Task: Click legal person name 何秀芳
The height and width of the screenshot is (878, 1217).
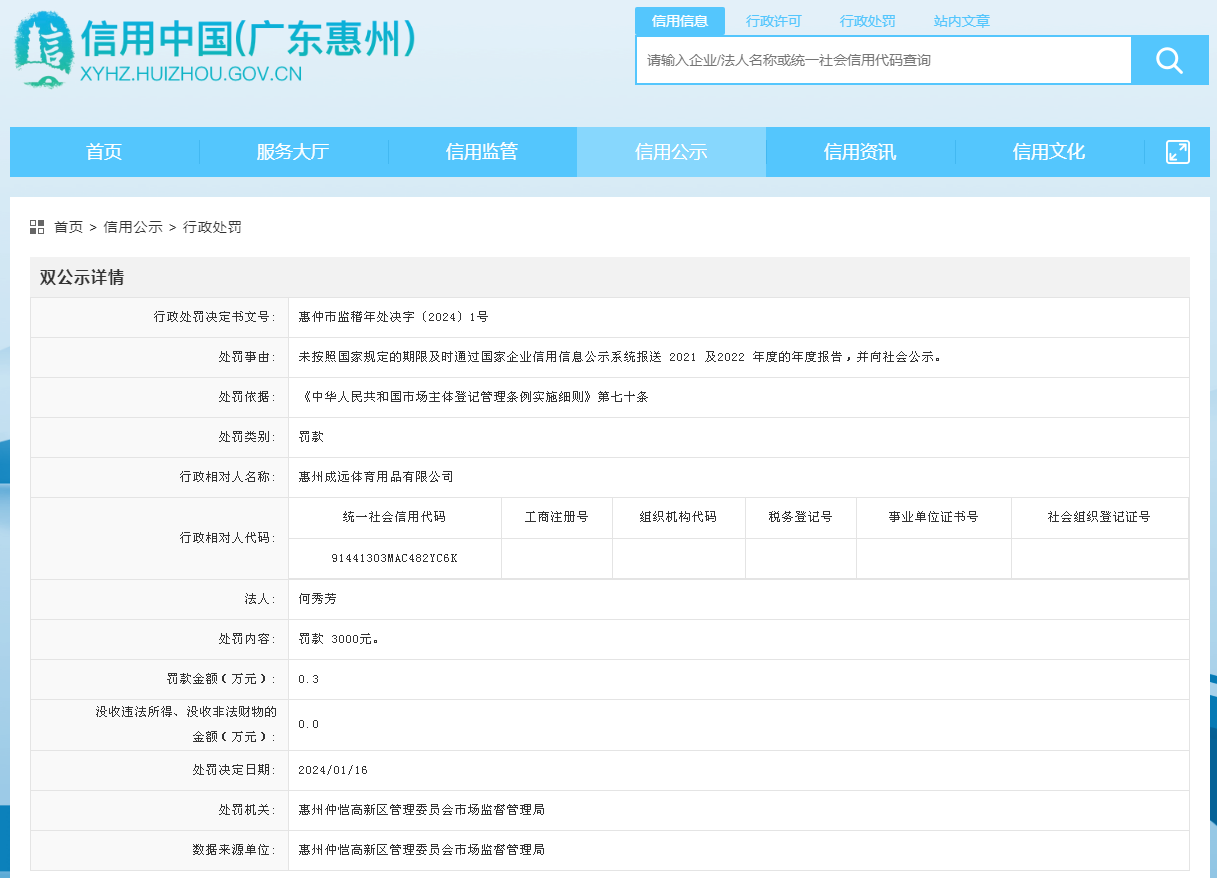Action: [x=318, y=599]
